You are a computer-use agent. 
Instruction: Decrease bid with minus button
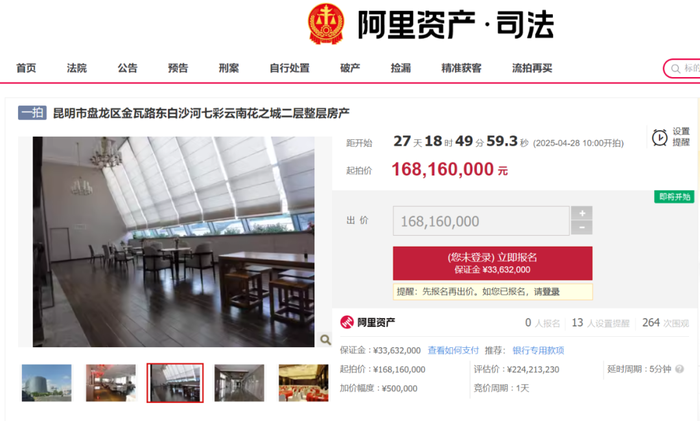click(x=582, y=228)
